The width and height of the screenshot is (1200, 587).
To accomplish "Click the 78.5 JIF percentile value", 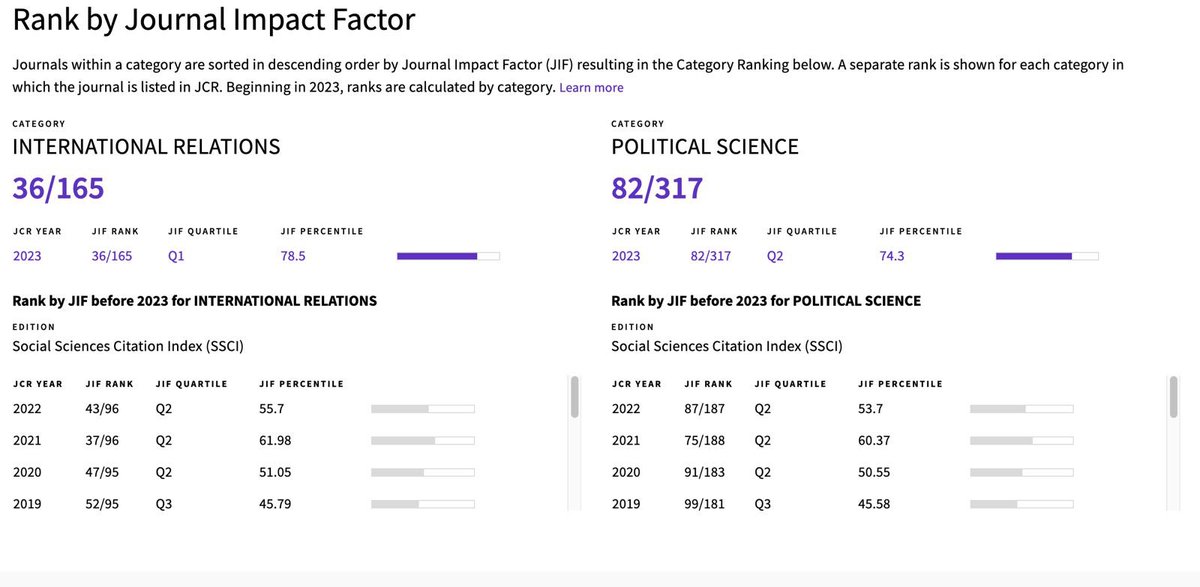I will tap(293, 256).
